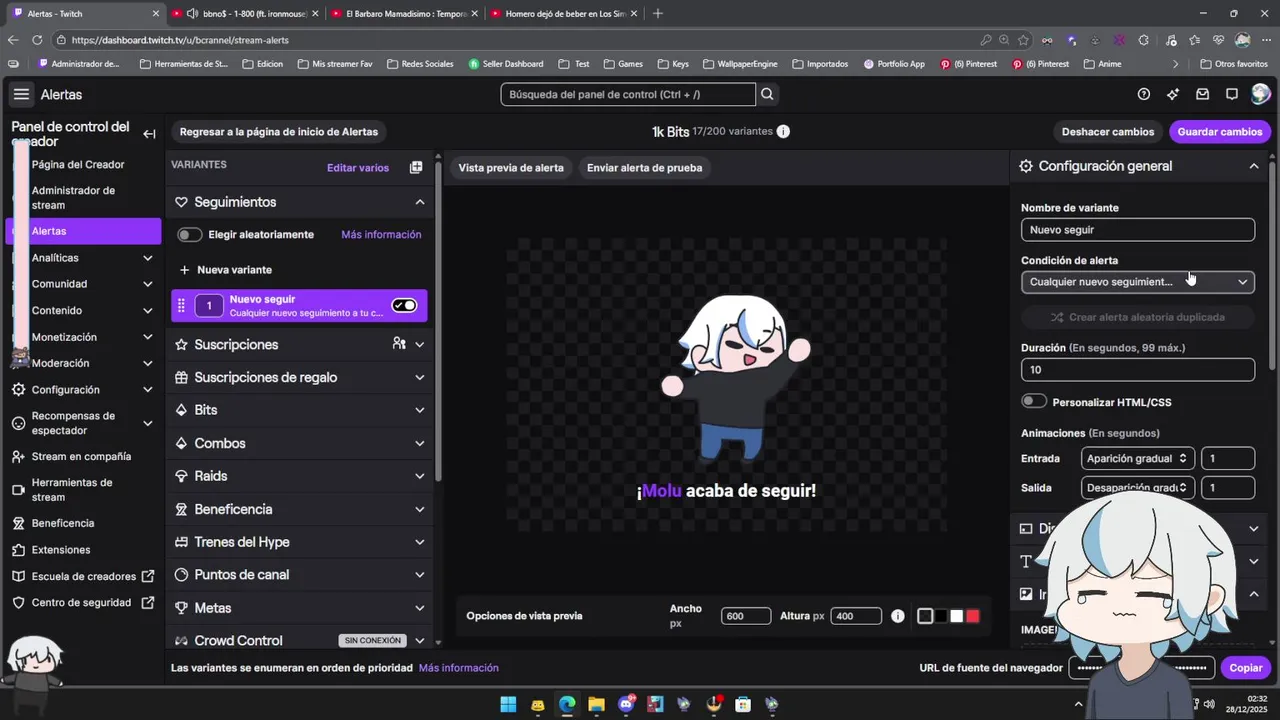Click Guardar cambios button
This screenshot has width=1280, height=720.
pos(1220,132)
